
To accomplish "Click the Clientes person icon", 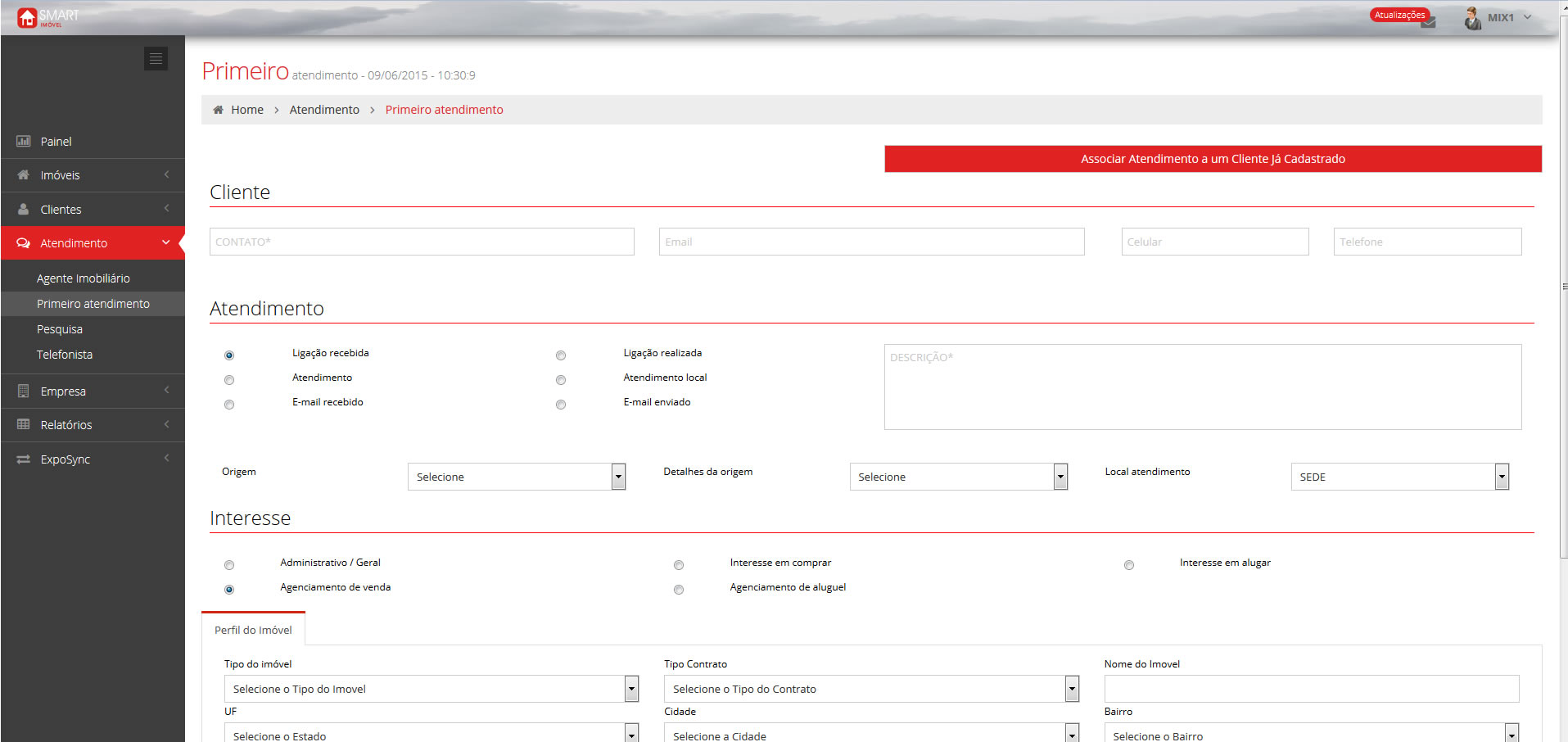I will tap(24, 210).
